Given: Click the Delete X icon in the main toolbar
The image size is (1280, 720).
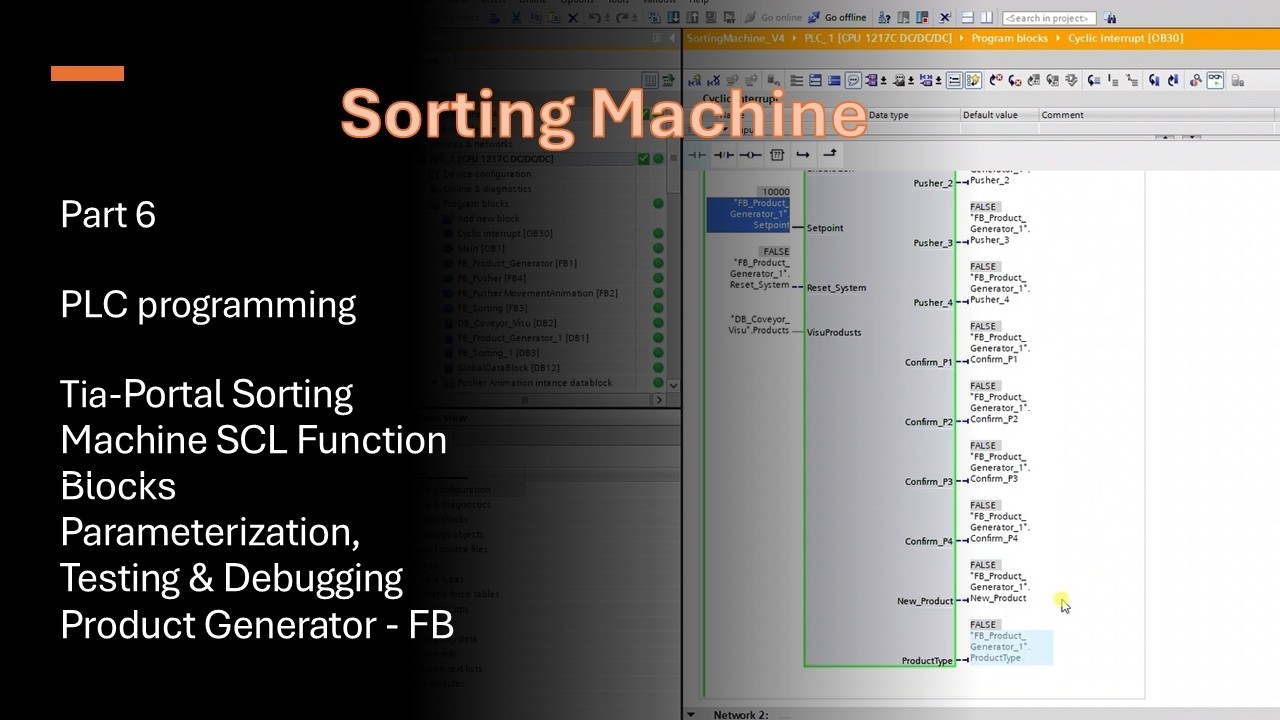Looking at the screenshot, I should (x=572, y=17).
